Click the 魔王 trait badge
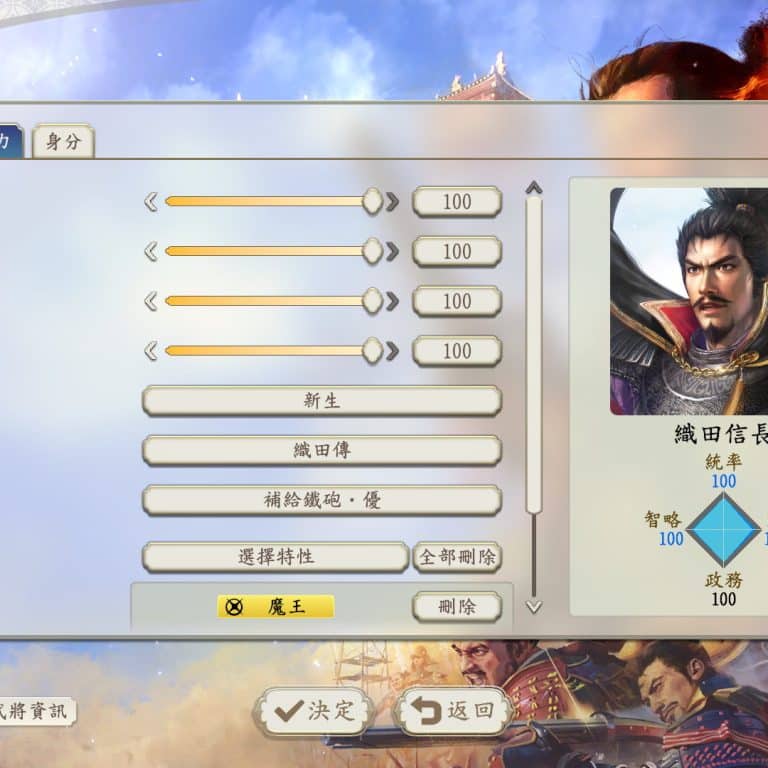 tap(276, 607)
